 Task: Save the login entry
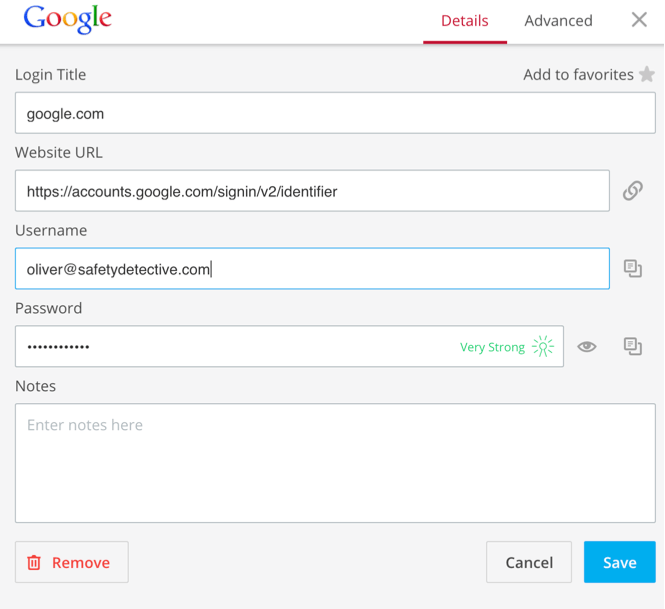click(619, 562)
